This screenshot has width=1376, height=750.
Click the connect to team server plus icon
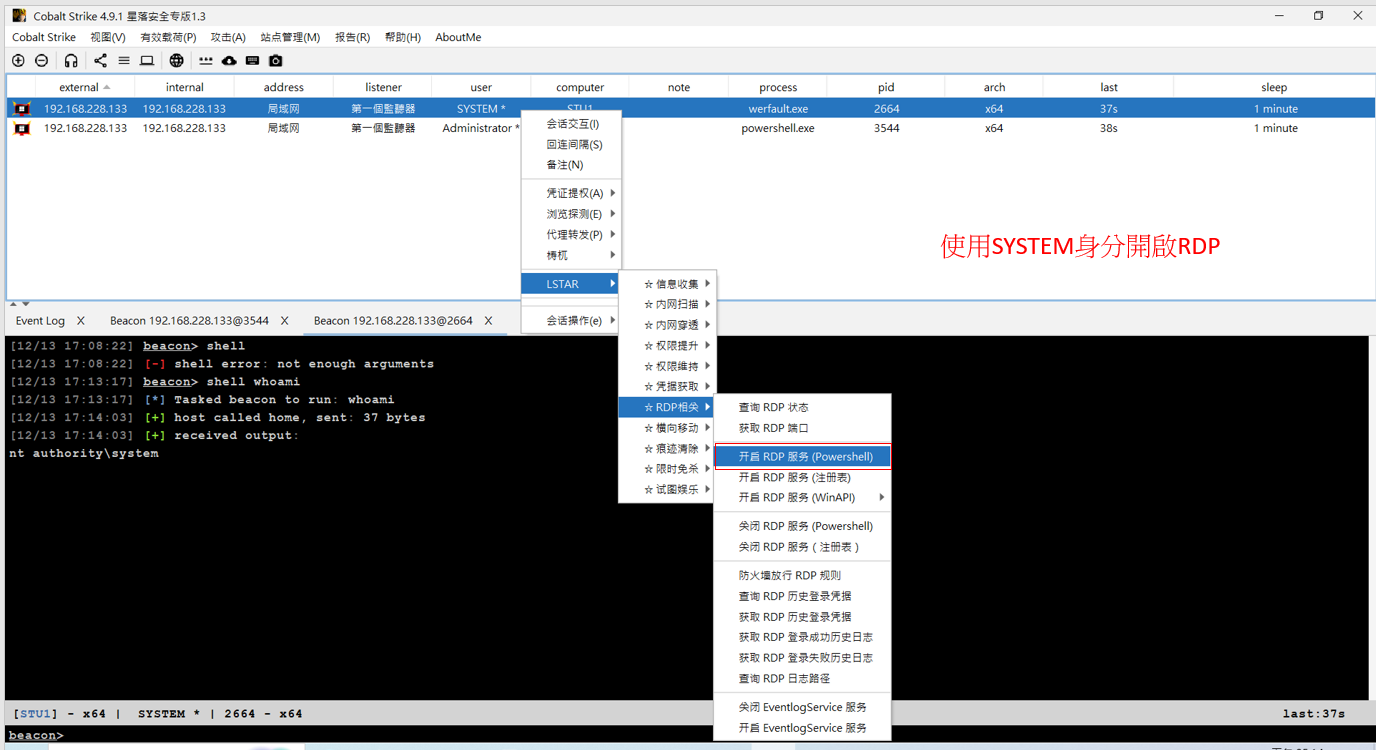pyautogui.click(x=18, y=61)
